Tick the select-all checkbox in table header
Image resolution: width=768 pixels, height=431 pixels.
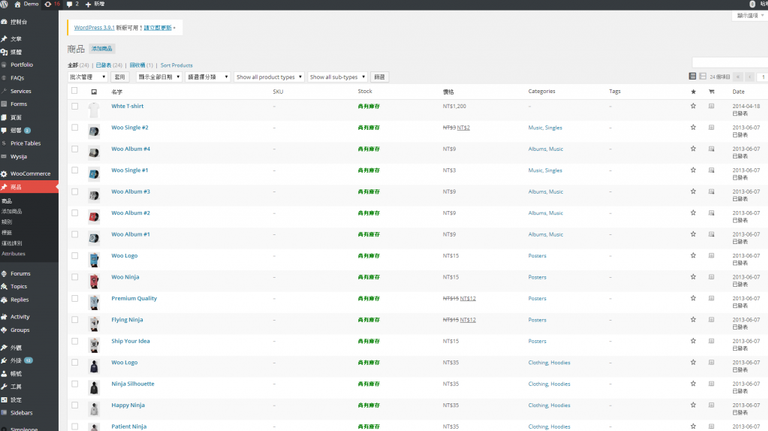[x=74, y=91]
